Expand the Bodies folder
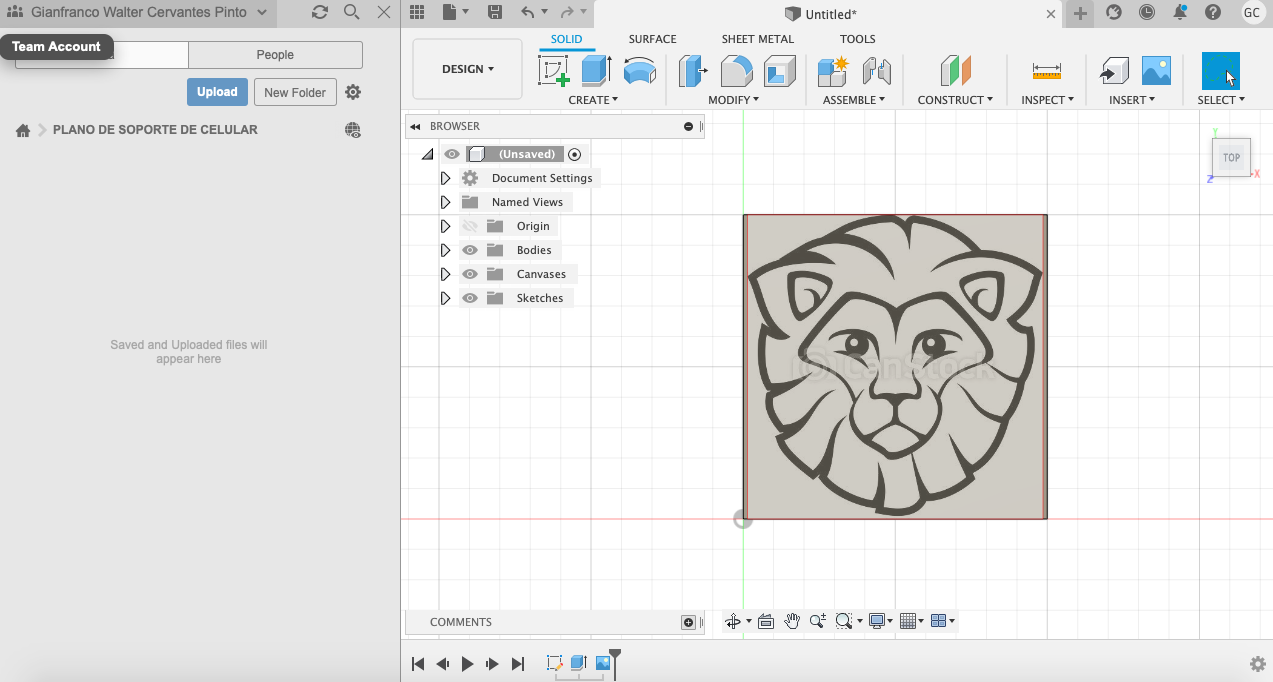The width and height of the screenshot is (1273, 682). coord(446,250)
